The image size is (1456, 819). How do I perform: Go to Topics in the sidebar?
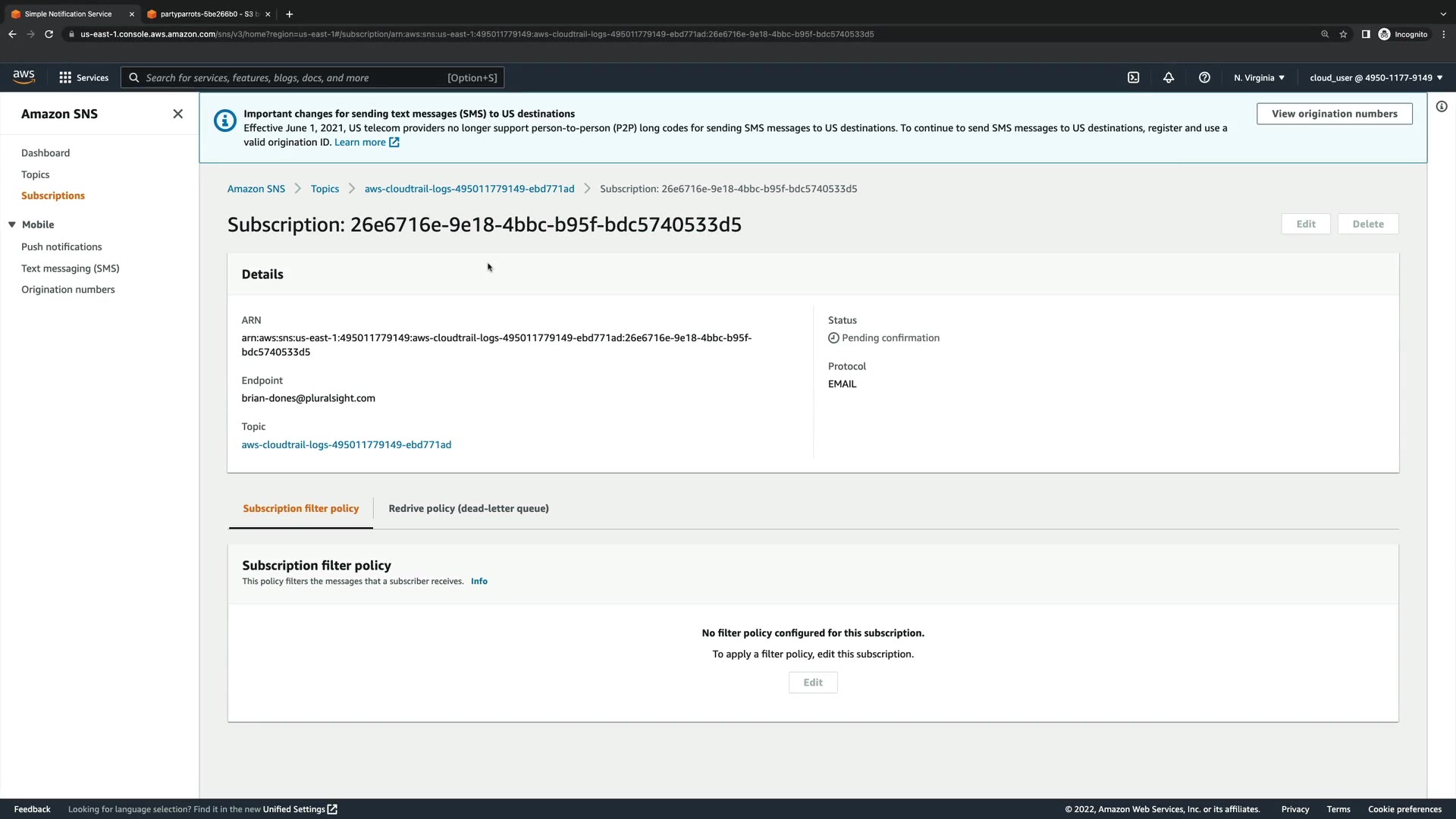35,174
